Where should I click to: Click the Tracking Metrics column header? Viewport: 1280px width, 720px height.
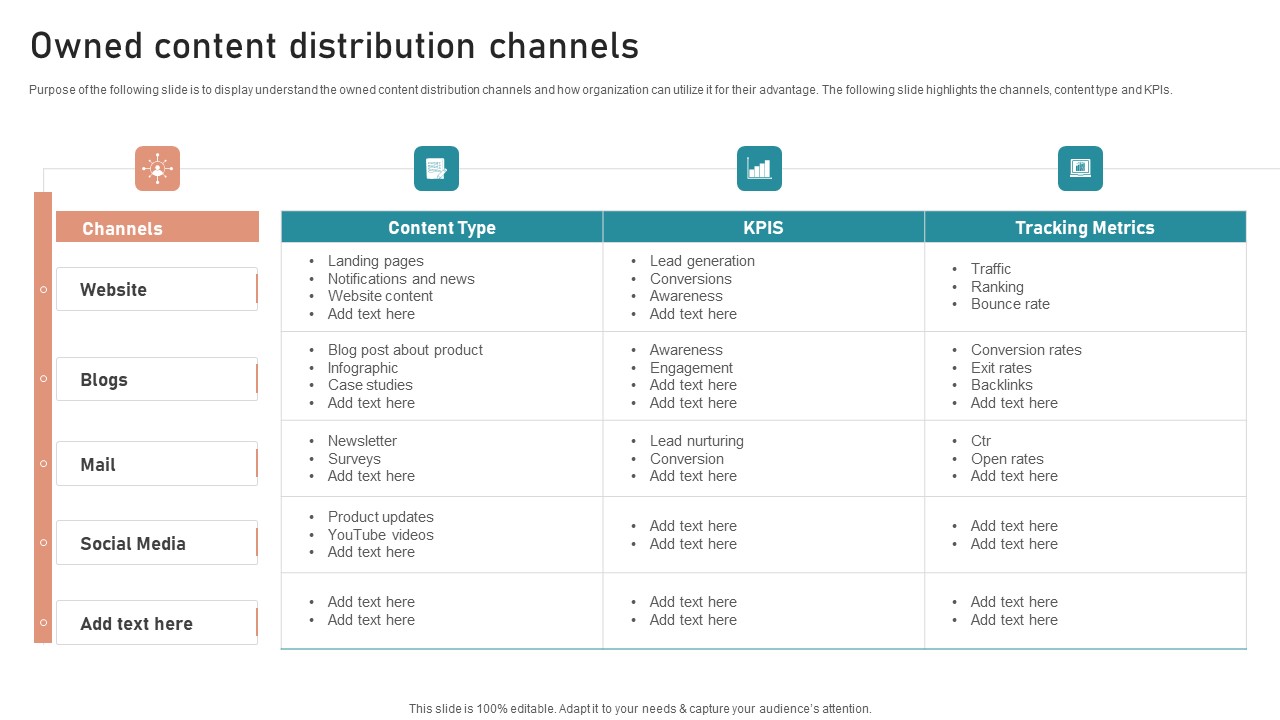coord(1085,227)
